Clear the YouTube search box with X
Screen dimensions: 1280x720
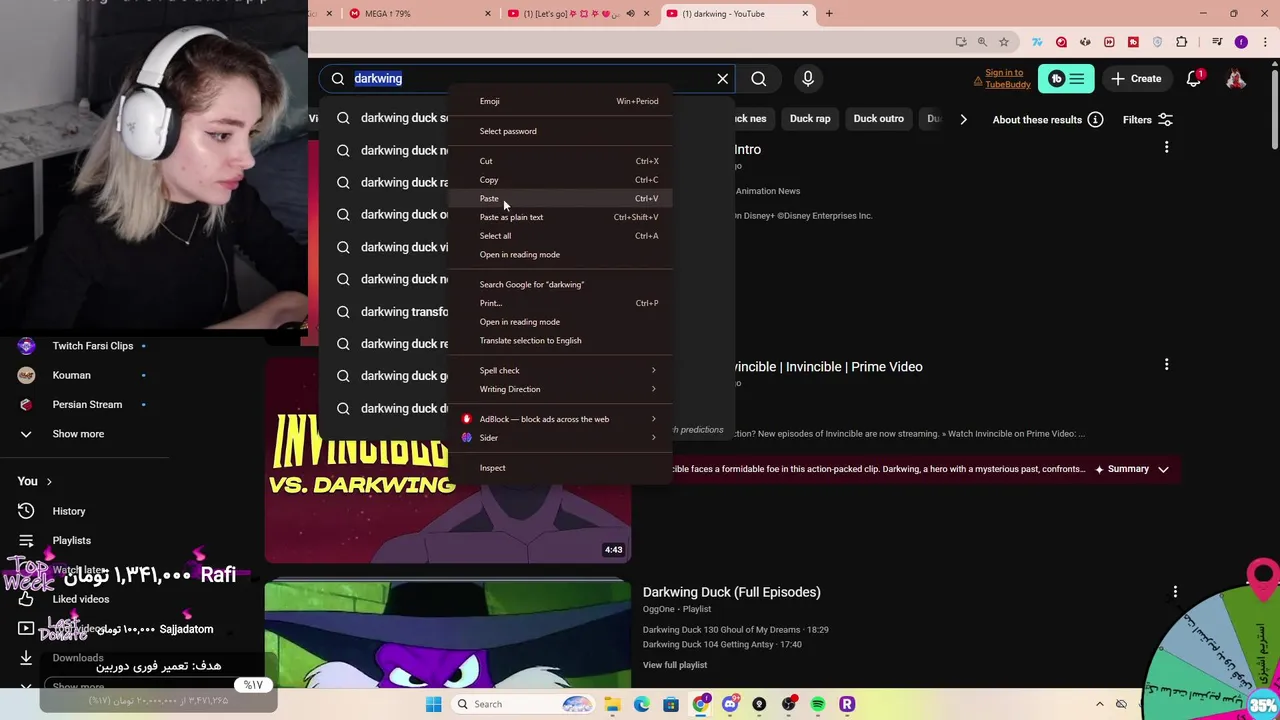click(x=722, y=78)
